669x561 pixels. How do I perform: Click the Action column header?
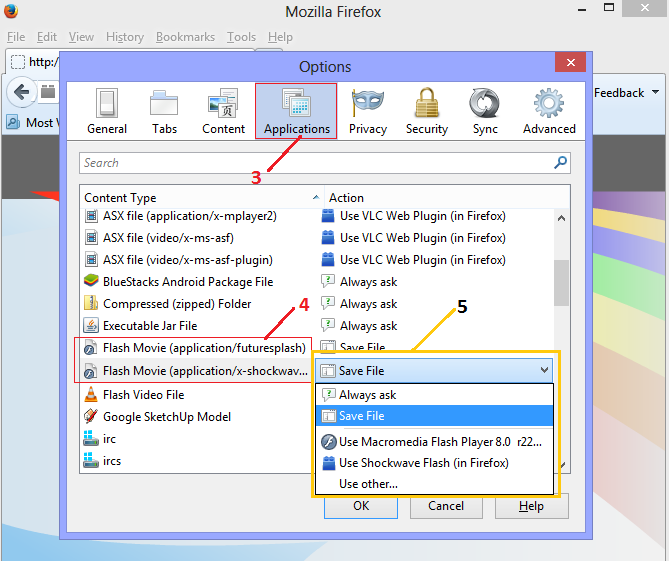[447, 198]
